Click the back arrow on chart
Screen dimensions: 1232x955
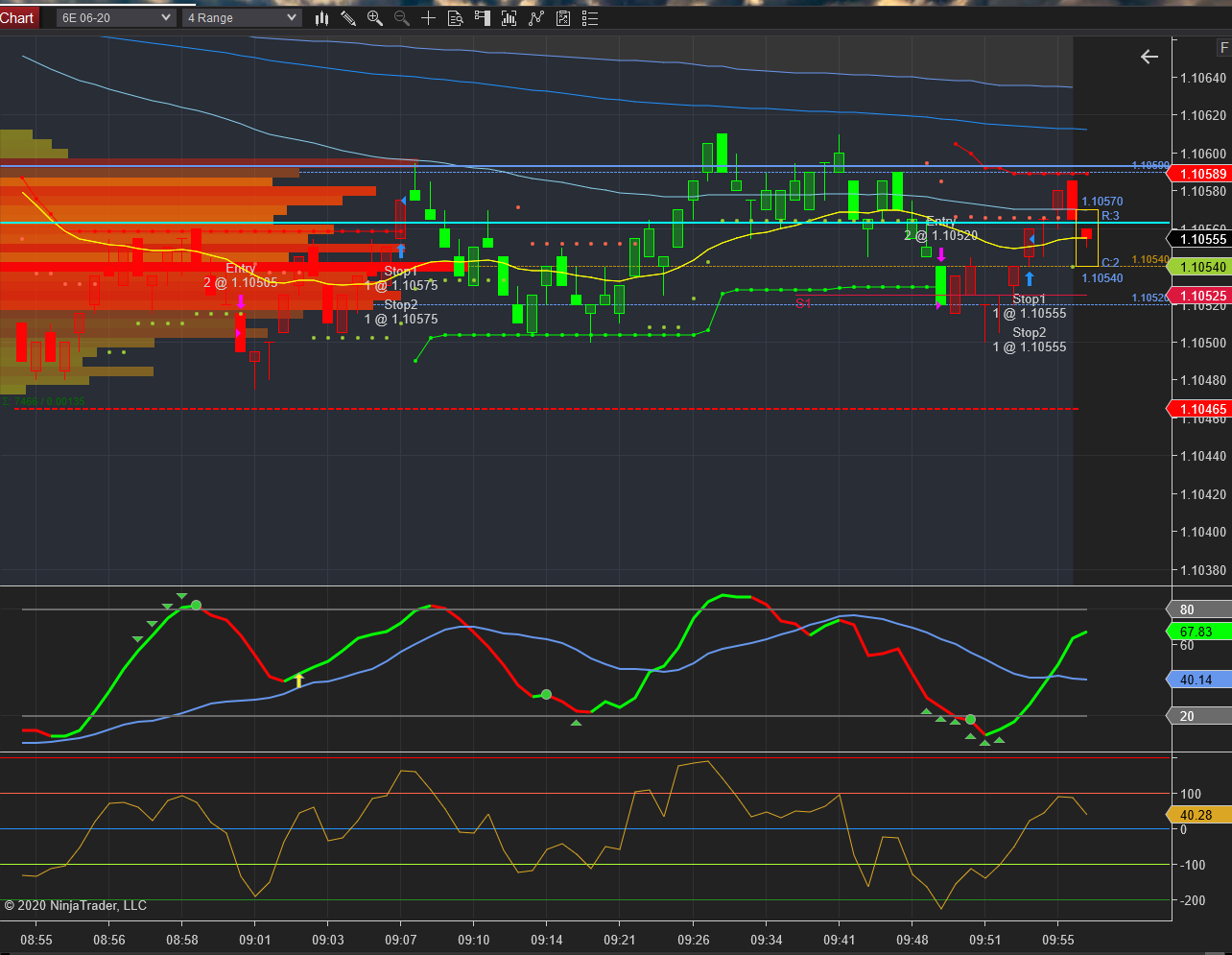point(1149,57)
